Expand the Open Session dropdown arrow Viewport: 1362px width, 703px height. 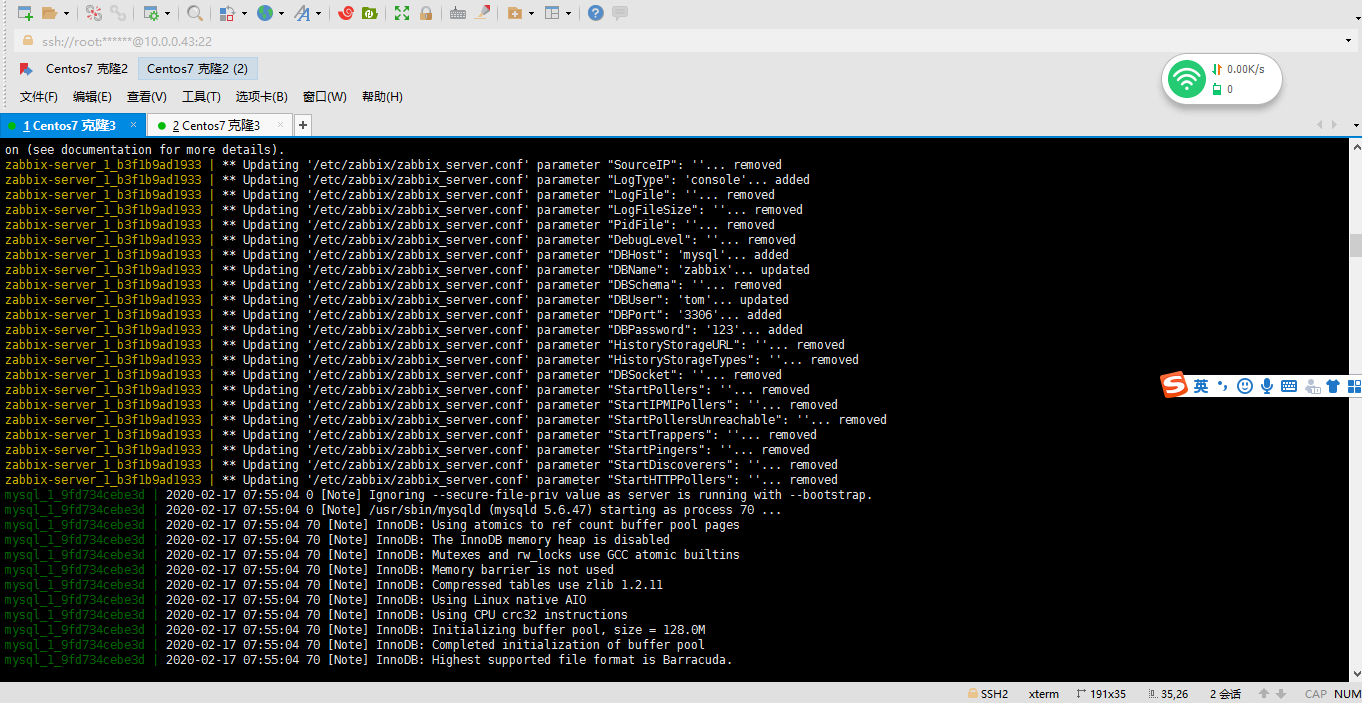click(x=66, y=14)
